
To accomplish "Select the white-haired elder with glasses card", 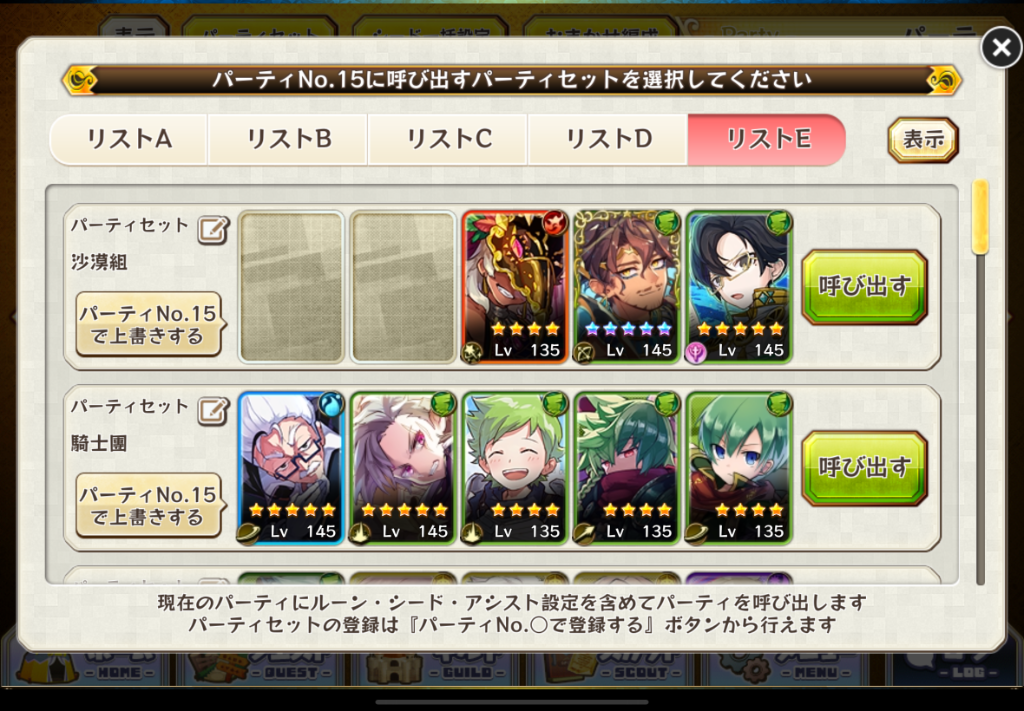I will click(x=291, y=468).
